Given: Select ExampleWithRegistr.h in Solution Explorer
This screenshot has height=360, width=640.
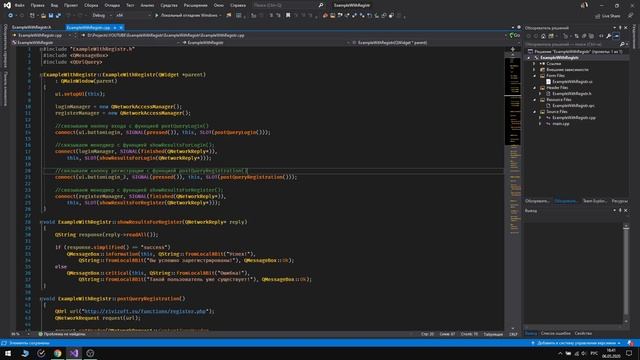Looking at the screenshot, I should tap(571, 94).
